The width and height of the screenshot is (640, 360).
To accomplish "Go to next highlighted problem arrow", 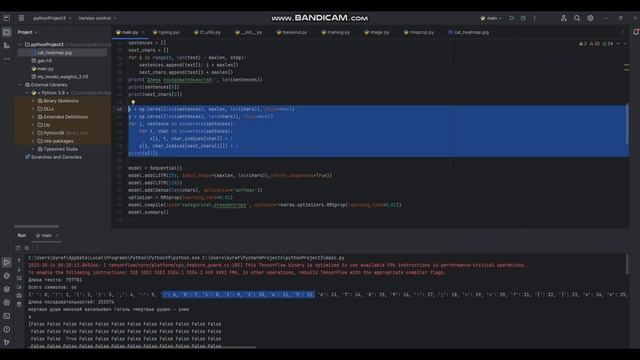I will (x=624, y=44).
